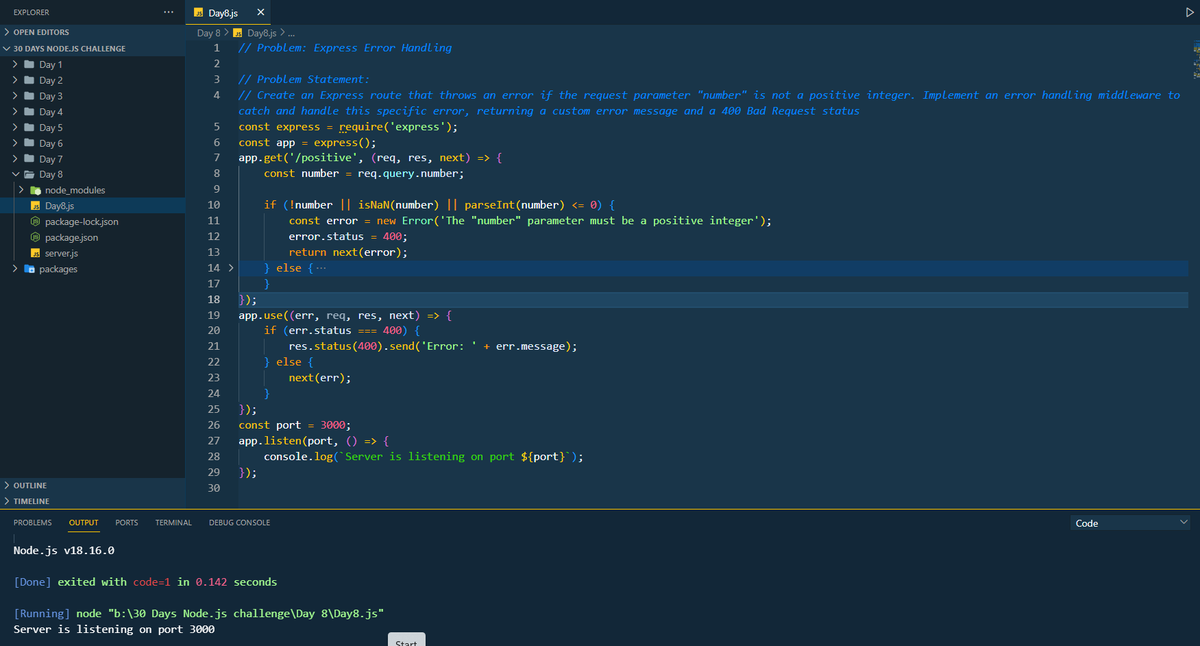Expand the Timeline section
The image size is (1200, 646).
(92, 501)
